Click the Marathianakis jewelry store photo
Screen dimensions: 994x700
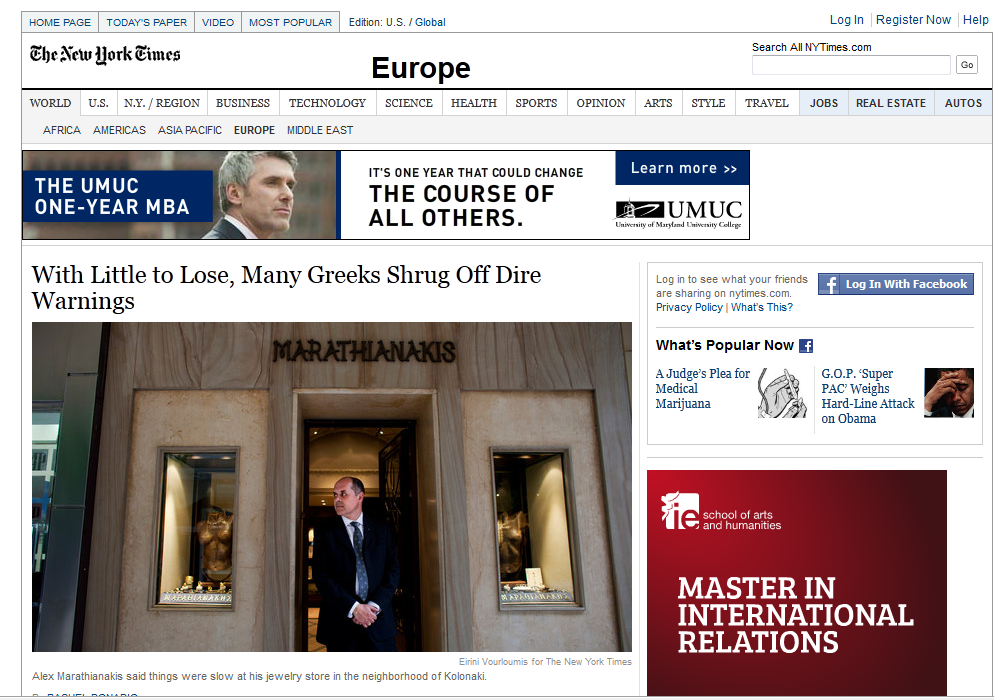332,486
